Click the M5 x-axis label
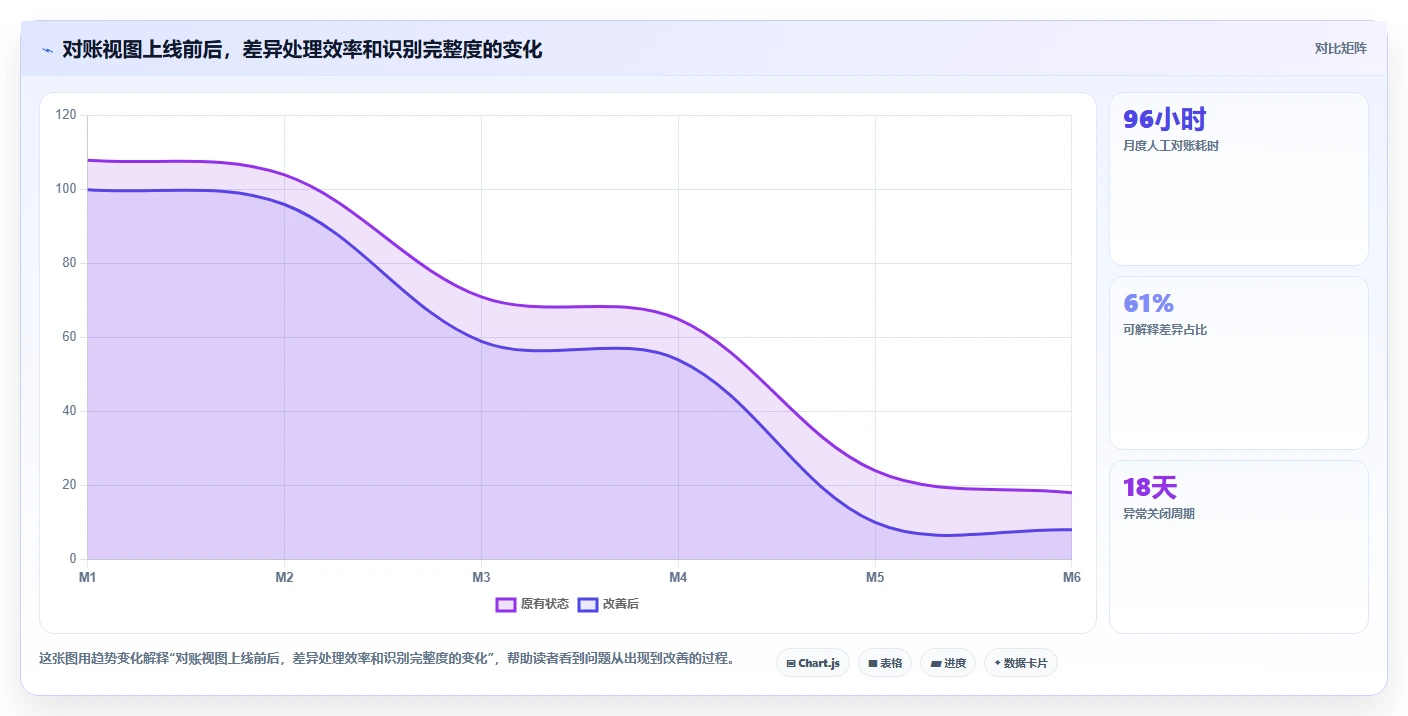1408x716 pixels. click(x=875, y=578)
